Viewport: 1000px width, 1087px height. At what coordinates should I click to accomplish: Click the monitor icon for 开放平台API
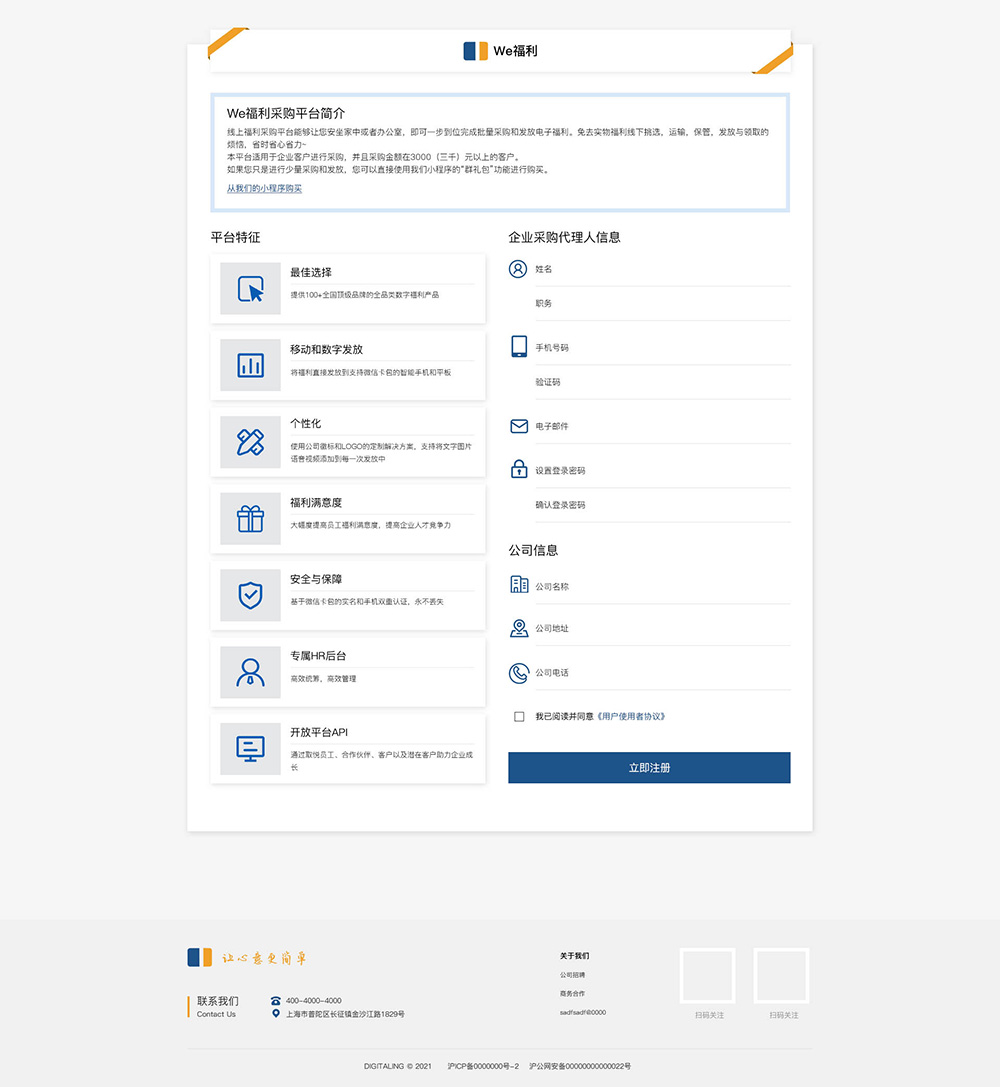tap(250, 748)
